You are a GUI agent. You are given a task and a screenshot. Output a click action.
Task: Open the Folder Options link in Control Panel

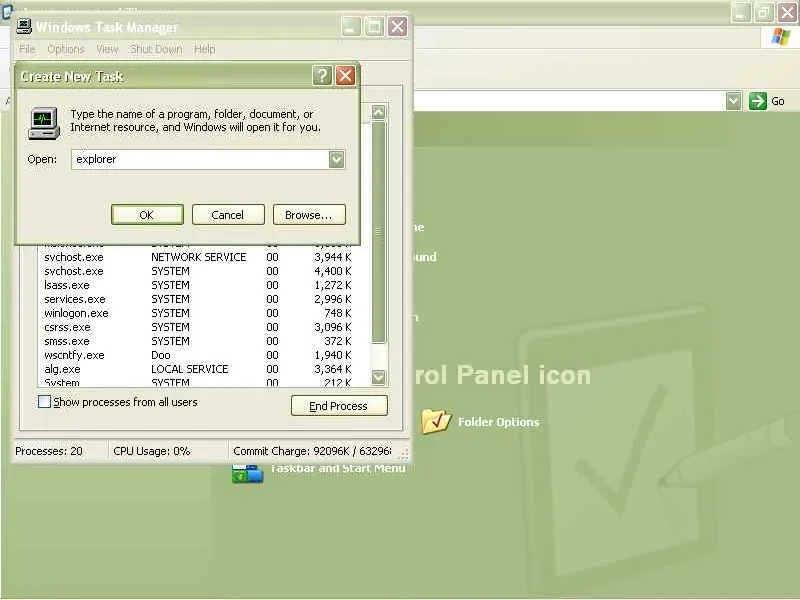(498, 422)
